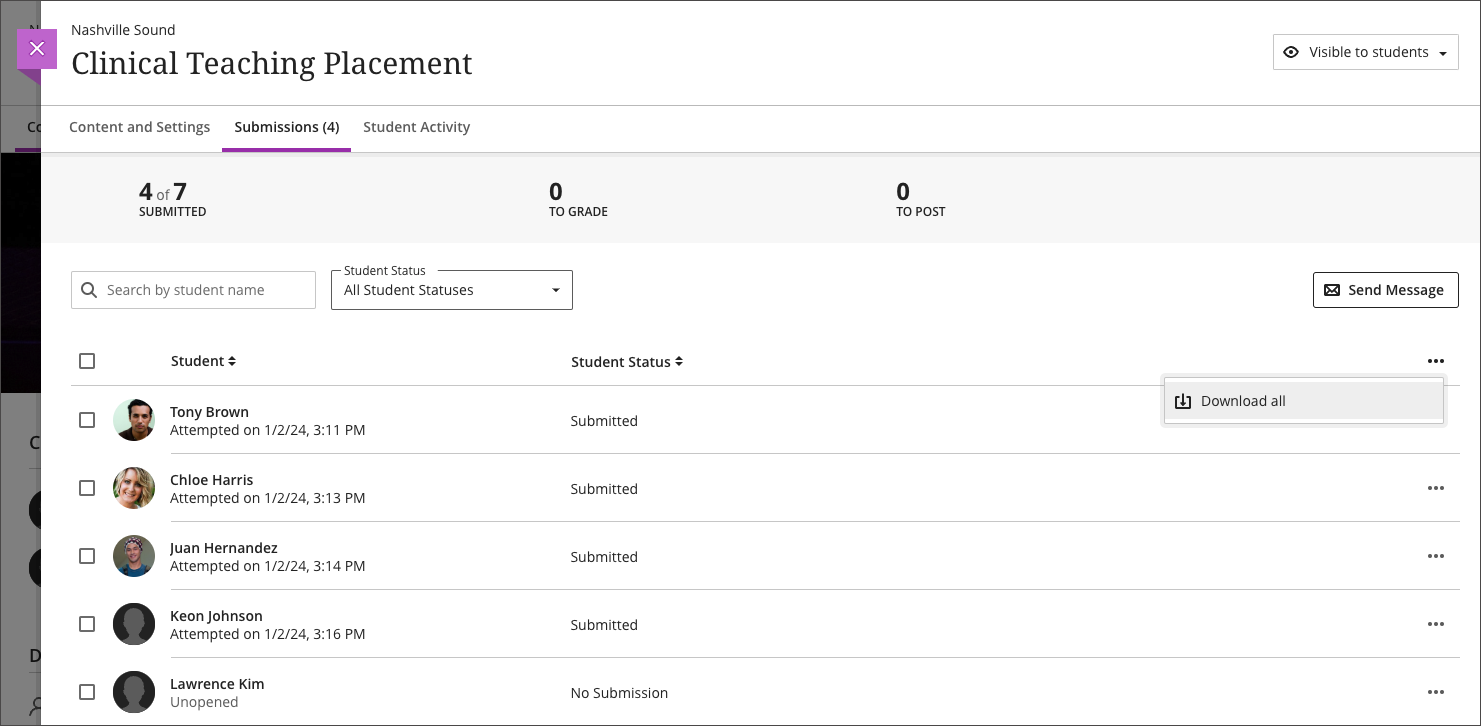Click the Send Message button

1385,290
